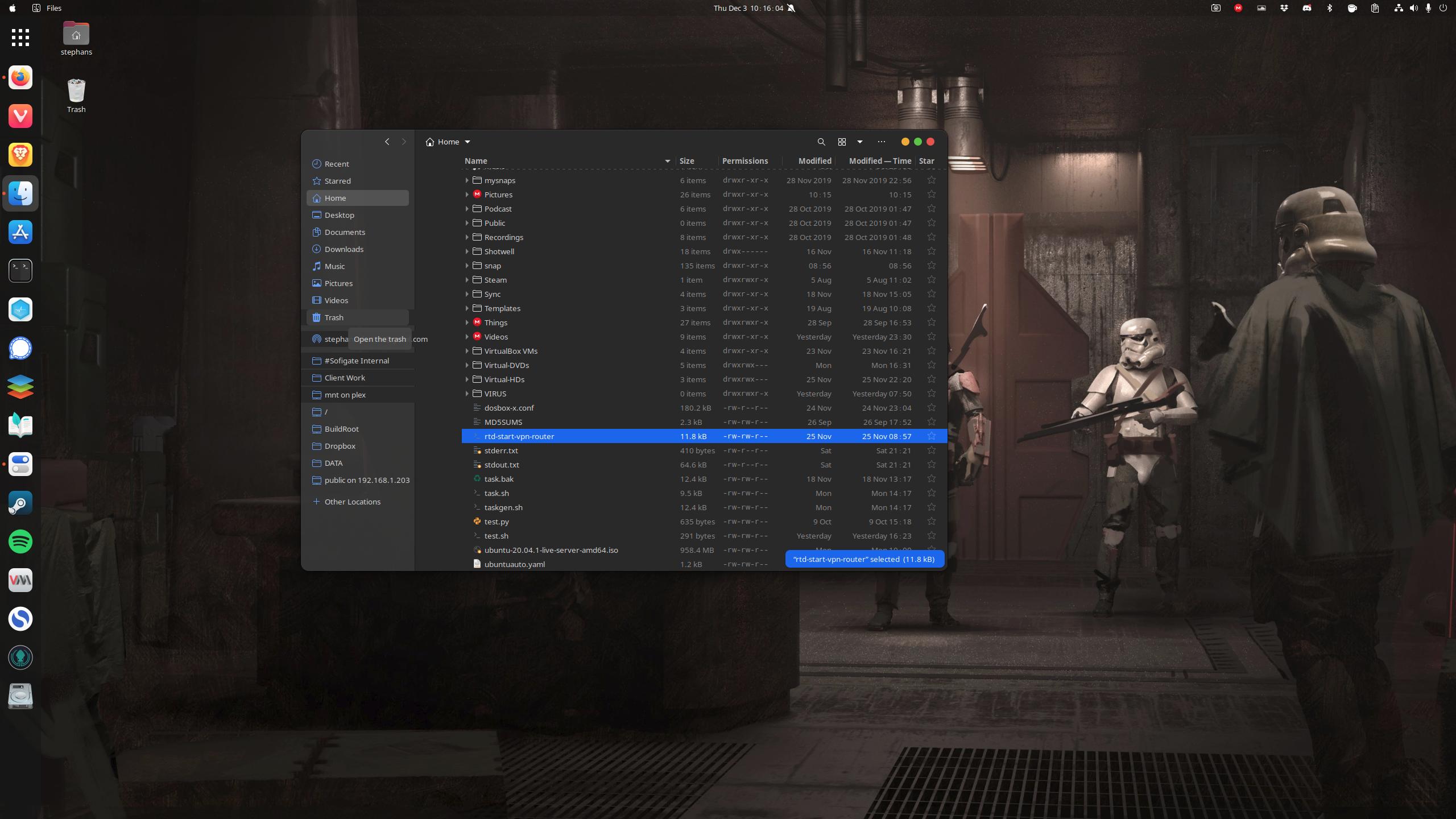1456x819 pixels.
Task: Show the applications grid
Action: coord(20,38)
